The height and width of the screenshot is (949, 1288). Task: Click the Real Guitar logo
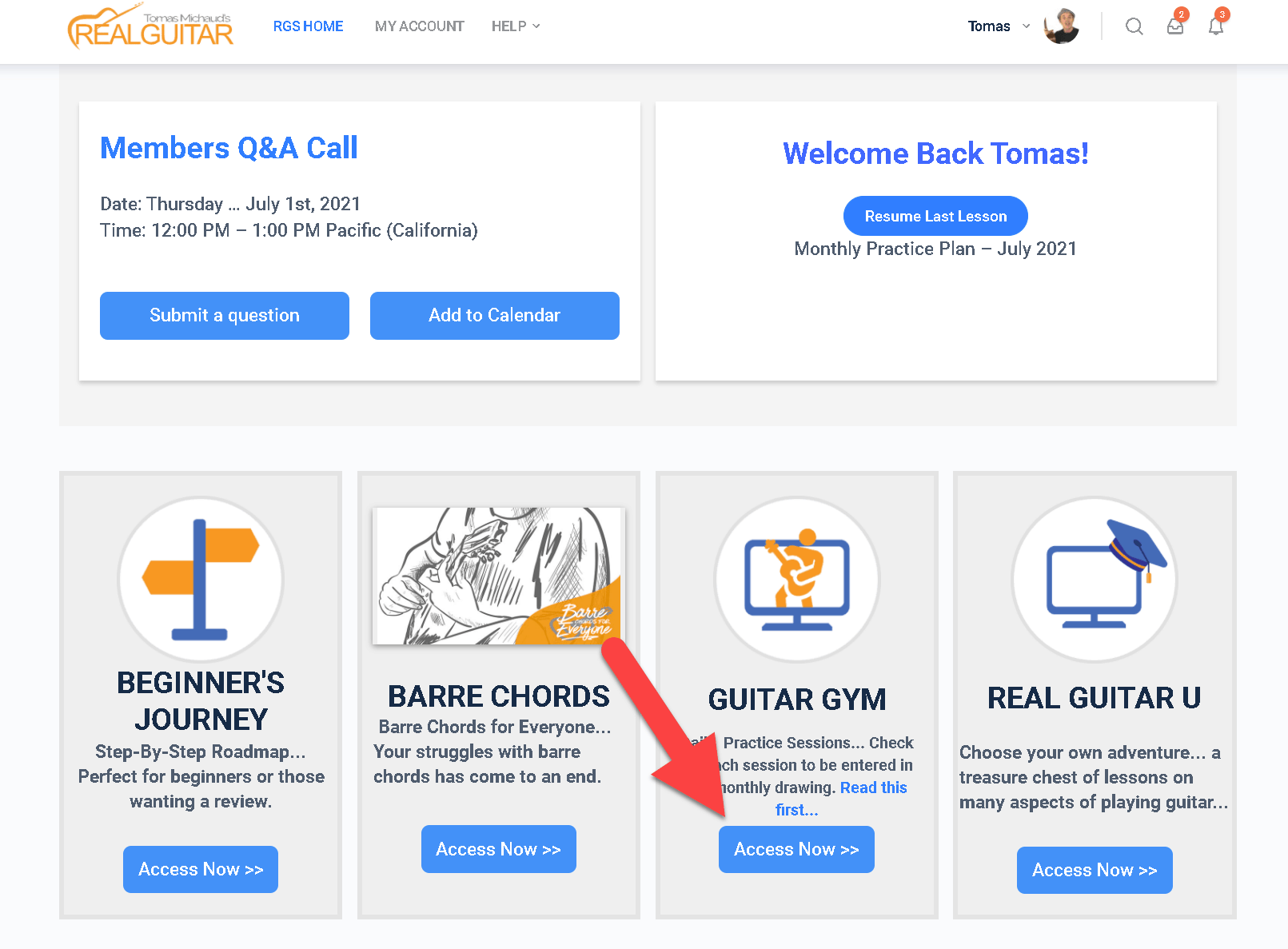click(x=150, y=27)
